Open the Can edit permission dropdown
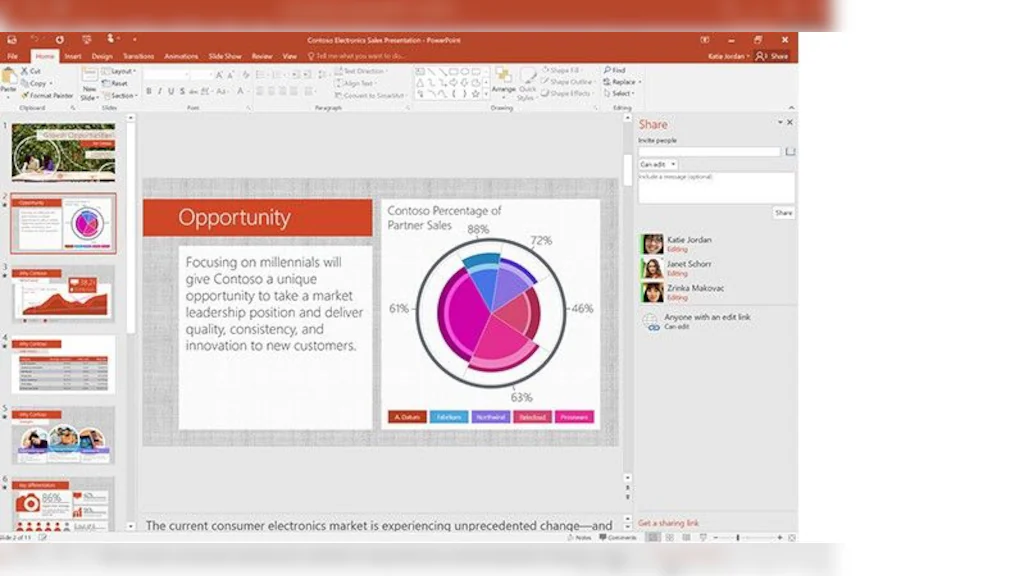The width and height of the screenshot is (1024, 576). (x=658, y=165)
